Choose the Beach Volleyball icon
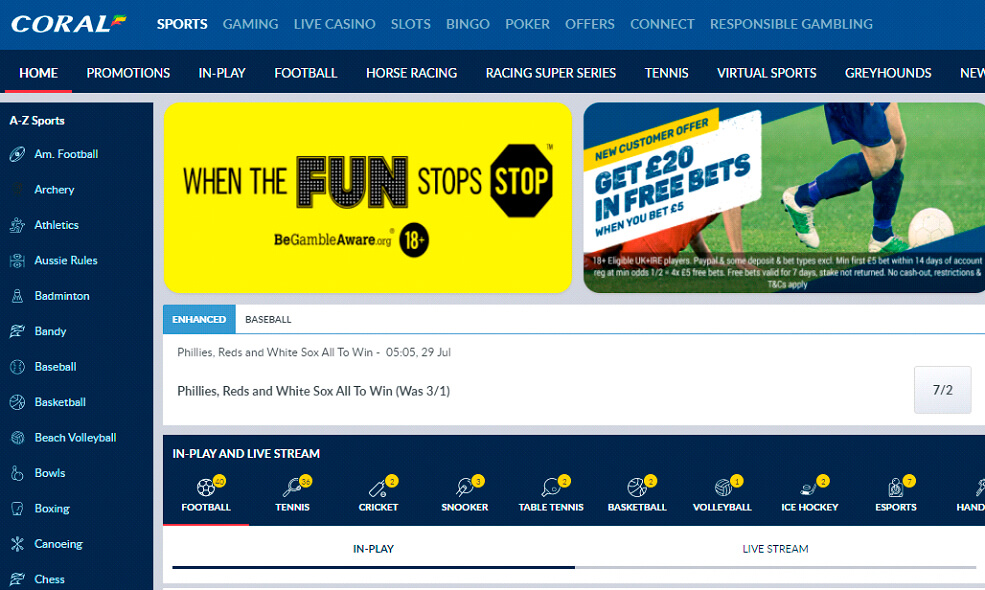Viewport: 985px width, 590px height. coord(17,437)
